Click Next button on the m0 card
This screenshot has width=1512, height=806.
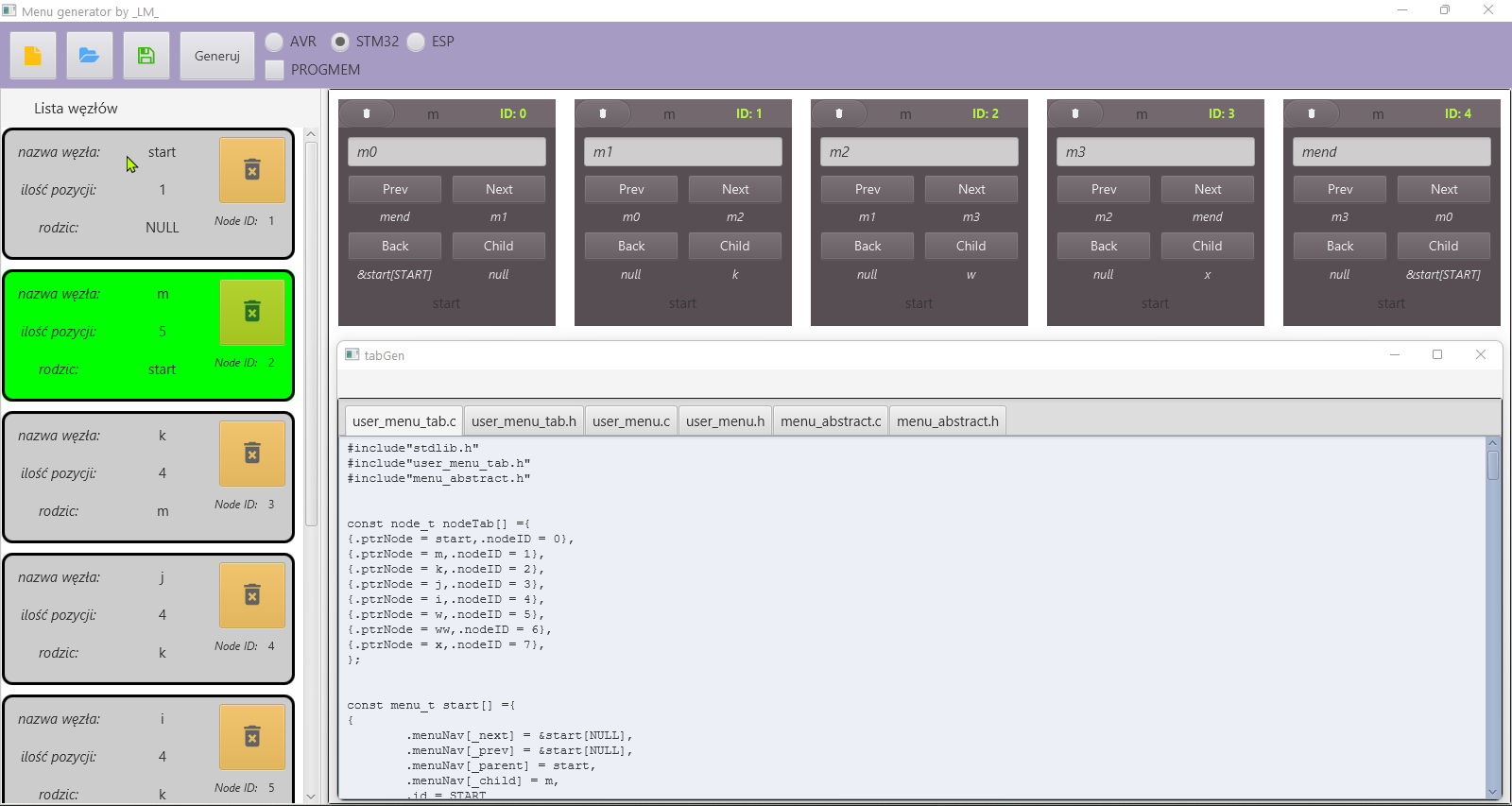(499, 189)
